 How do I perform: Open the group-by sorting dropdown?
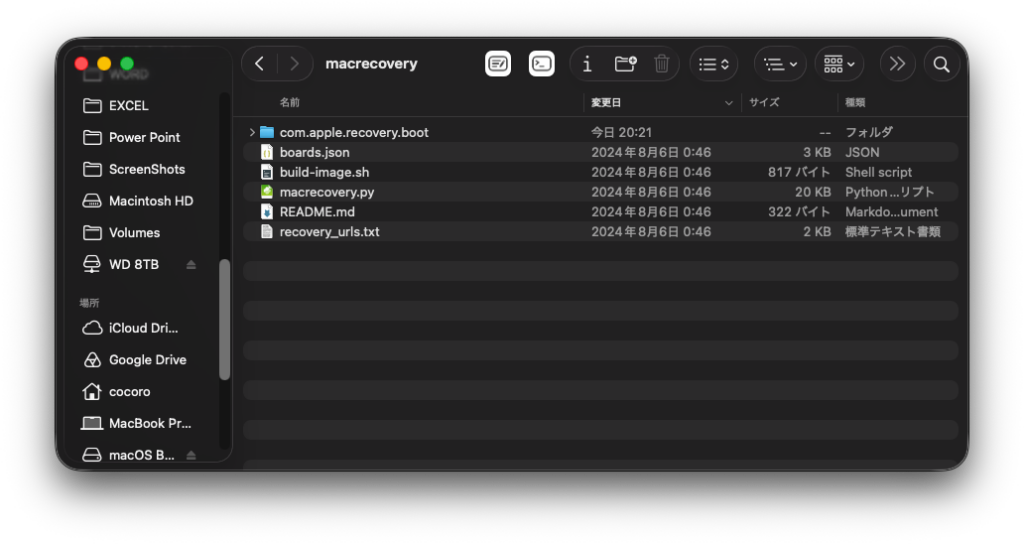tap(780, 64)
